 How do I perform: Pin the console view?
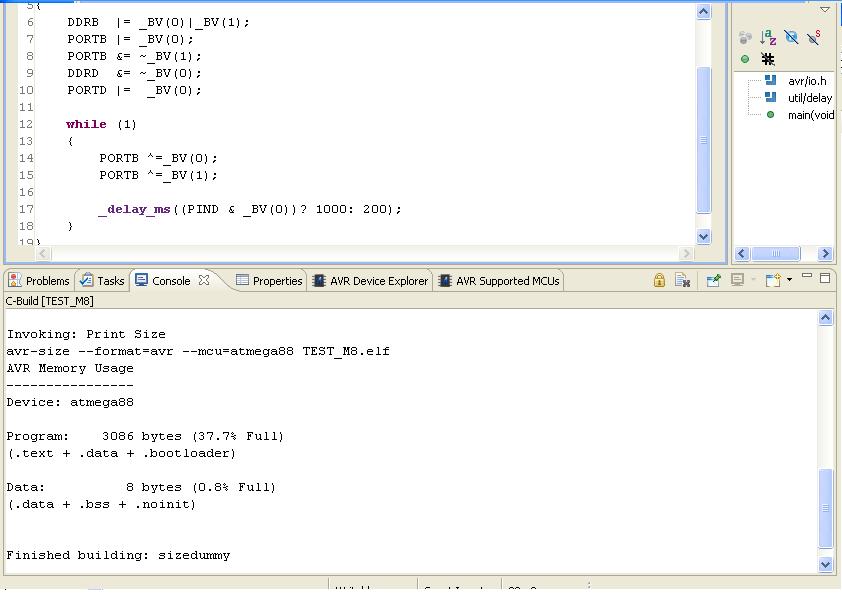(713, 280)
